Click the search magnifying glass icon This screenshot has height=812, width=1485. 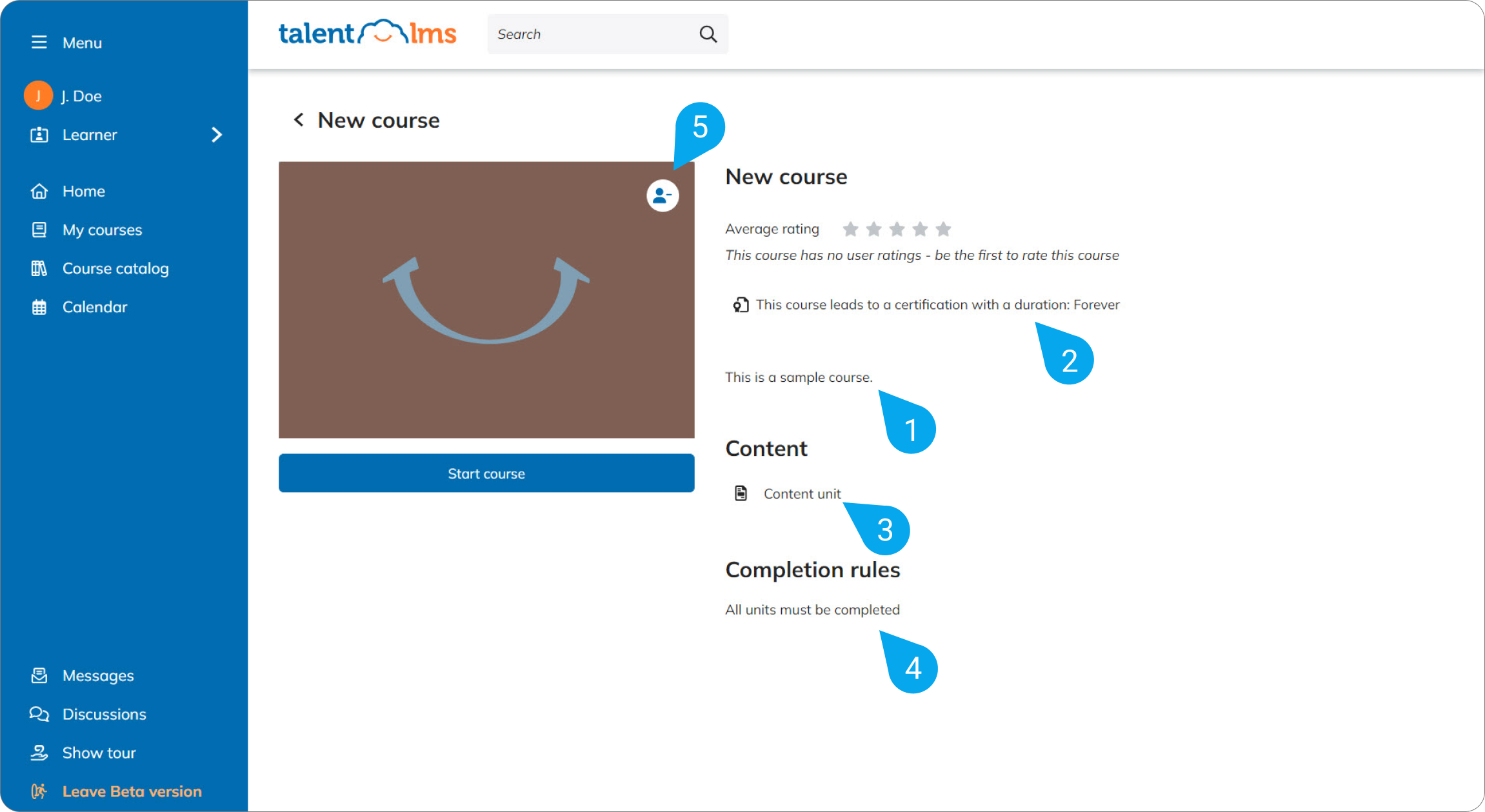[708, 34]
